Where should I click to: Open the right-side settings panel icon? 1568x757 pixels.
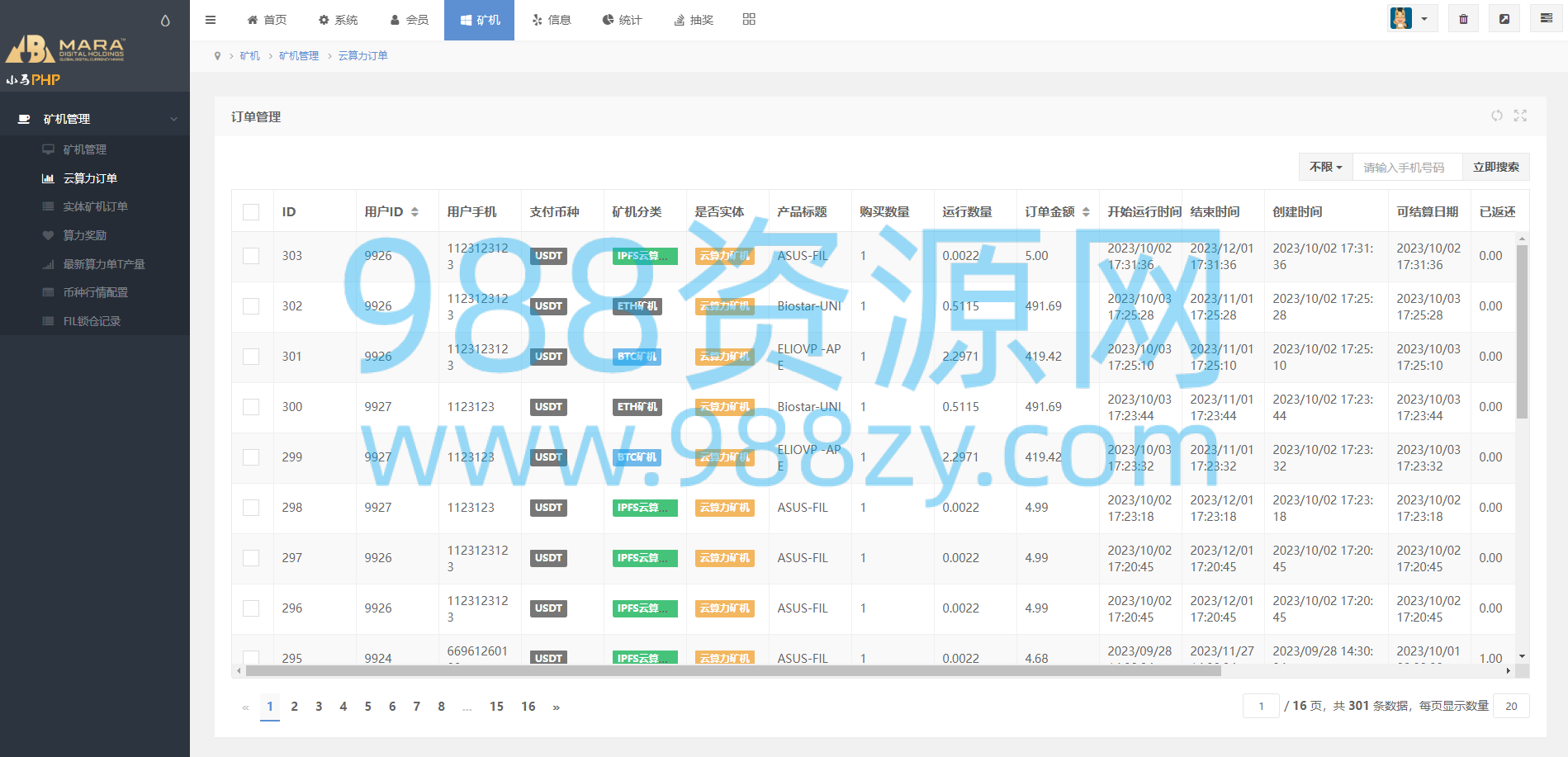1547,19
